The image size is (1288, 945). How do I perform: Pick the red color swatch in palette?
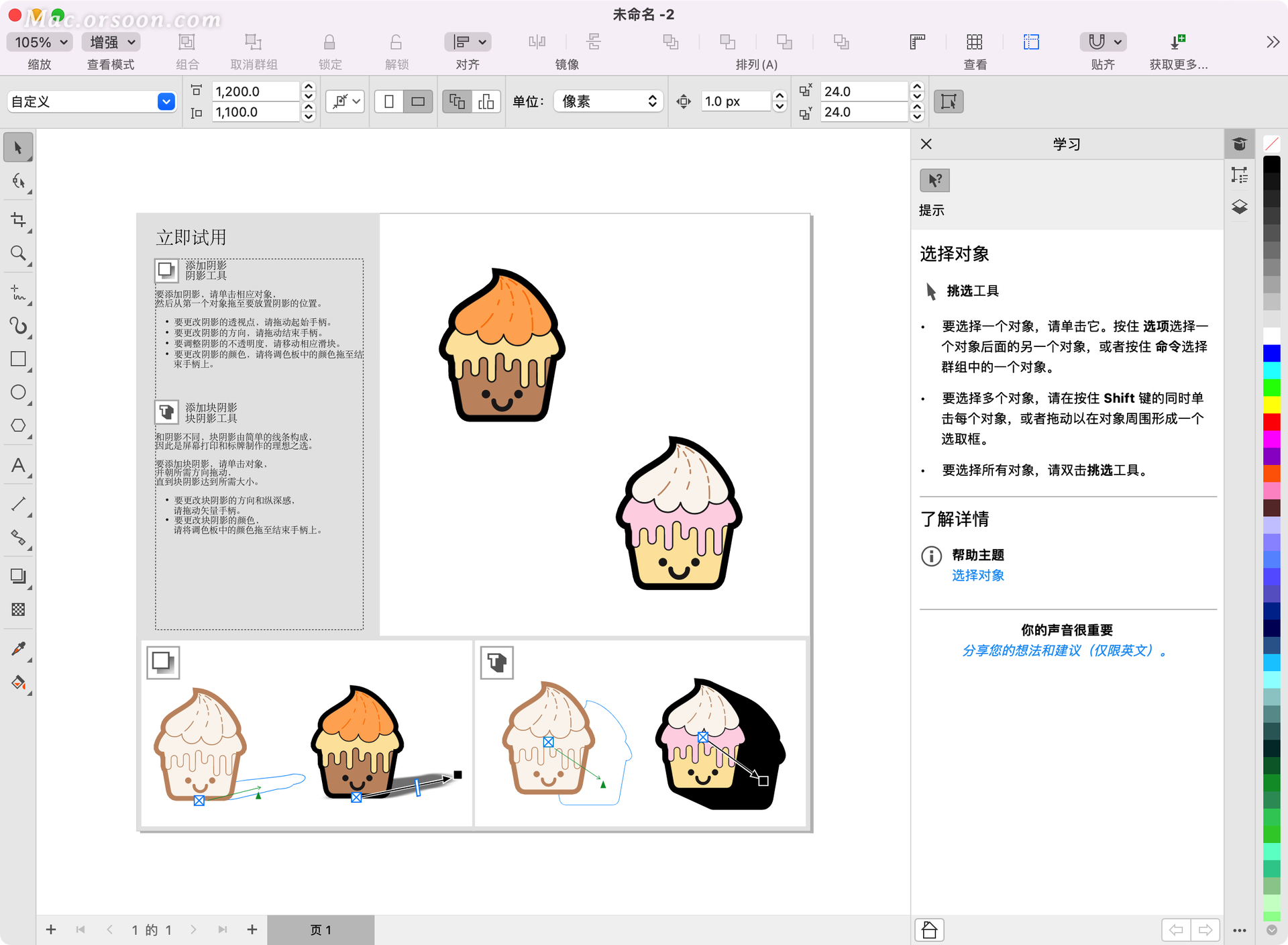(1271, 422)
